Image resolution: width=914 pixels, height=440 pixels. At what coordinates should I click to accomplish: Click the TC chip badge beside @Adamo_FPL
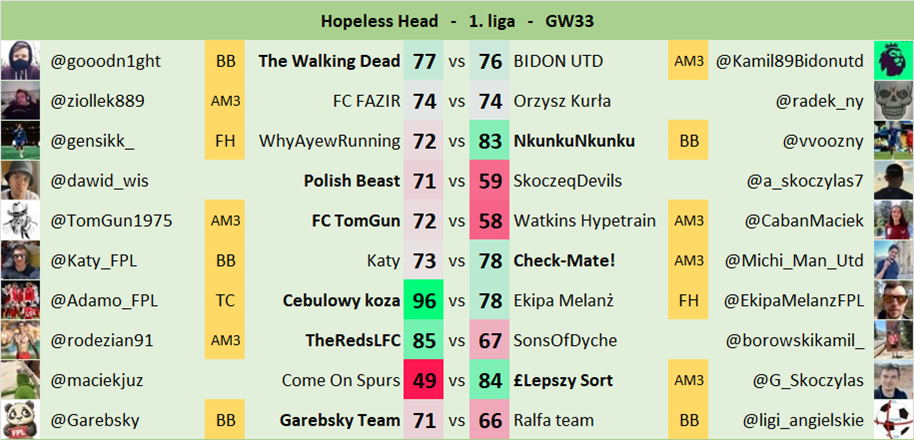[x=225, y=300]
